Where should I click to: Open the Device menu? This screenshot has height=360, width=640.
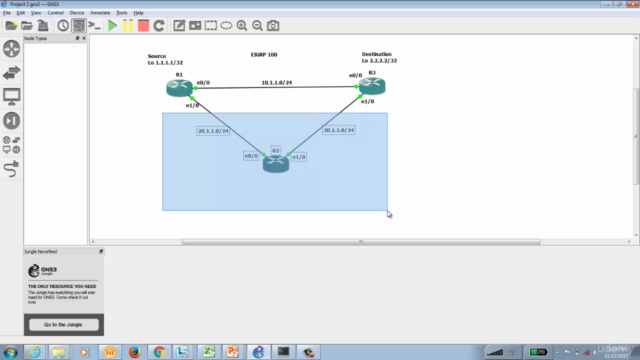77,13
